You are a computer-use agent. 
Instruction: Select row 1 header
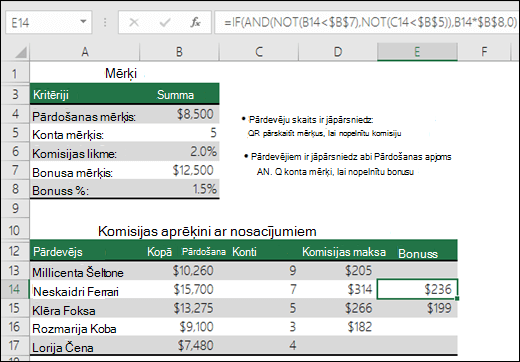coord(15,73)
